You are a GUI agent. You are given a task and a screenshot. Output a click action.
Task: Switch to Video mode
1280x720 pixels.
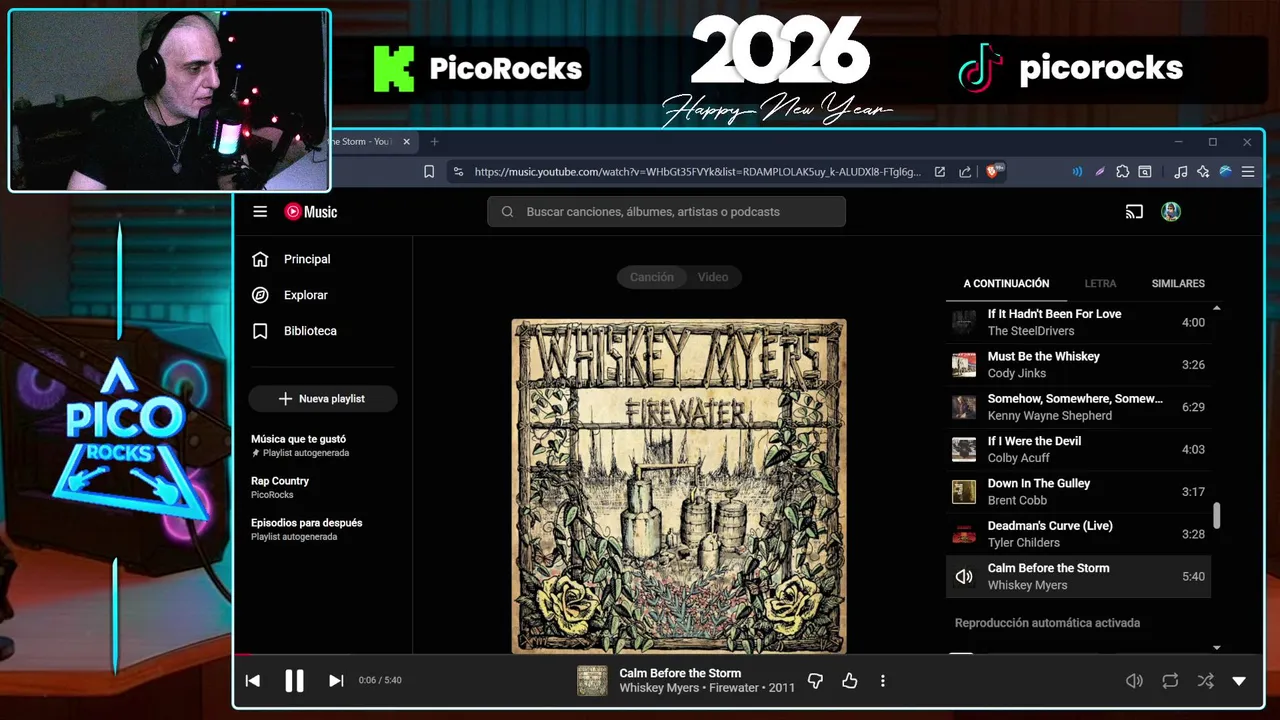pyautogui.click(x=713, y=277)
